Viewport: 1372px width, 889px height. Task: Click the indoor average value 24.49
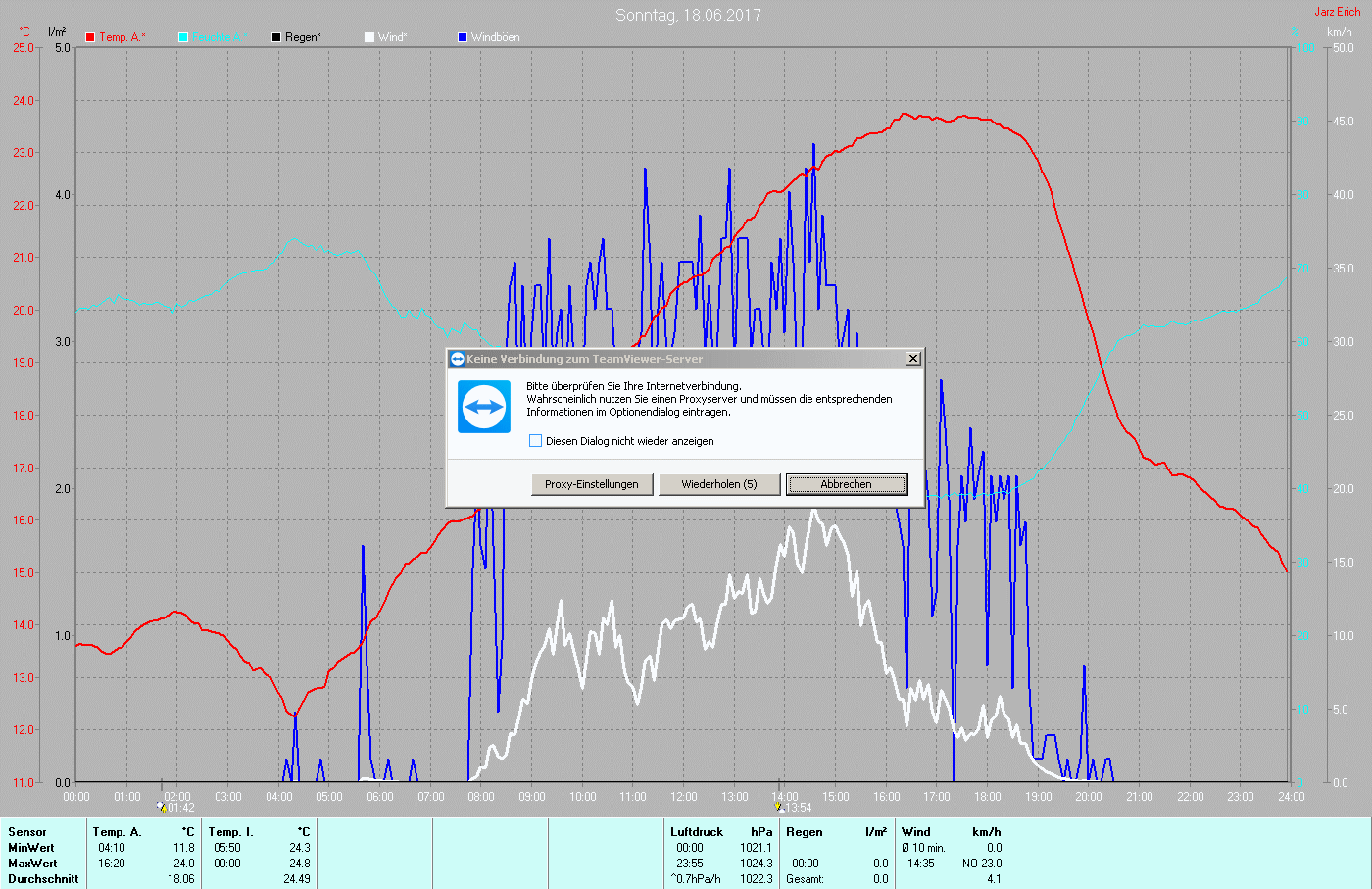[x=297, y=879]
